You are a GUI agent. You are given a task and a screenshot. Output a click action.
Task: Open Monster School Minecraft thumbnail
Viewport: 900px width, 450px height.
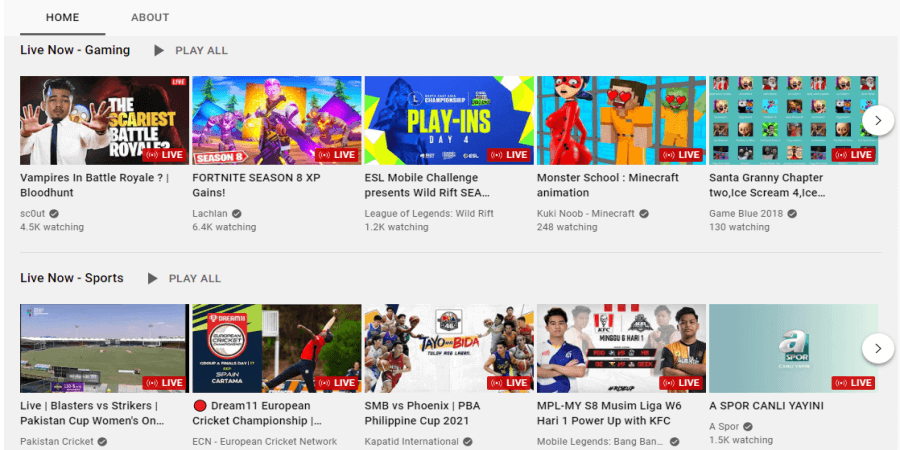[x=621, y=121]
